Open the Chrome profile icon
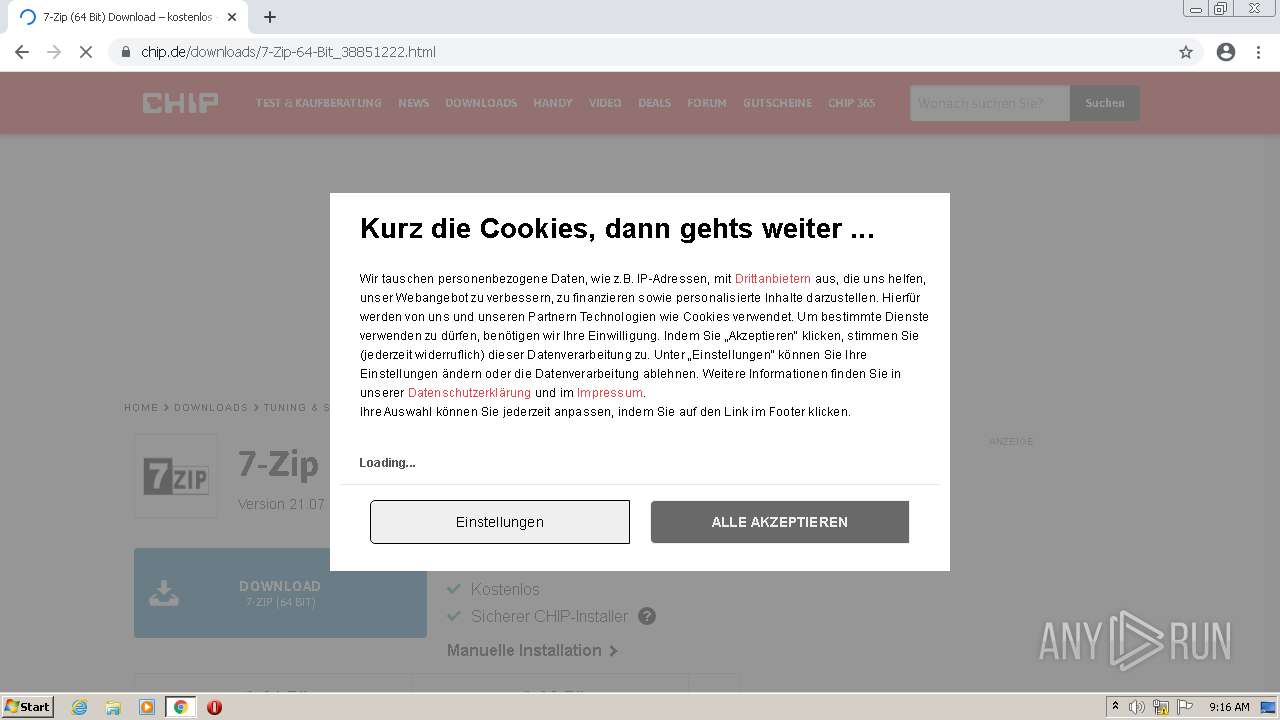Image resolution: width=1280 pixels, height=720 pixels. pos(1226,52)
